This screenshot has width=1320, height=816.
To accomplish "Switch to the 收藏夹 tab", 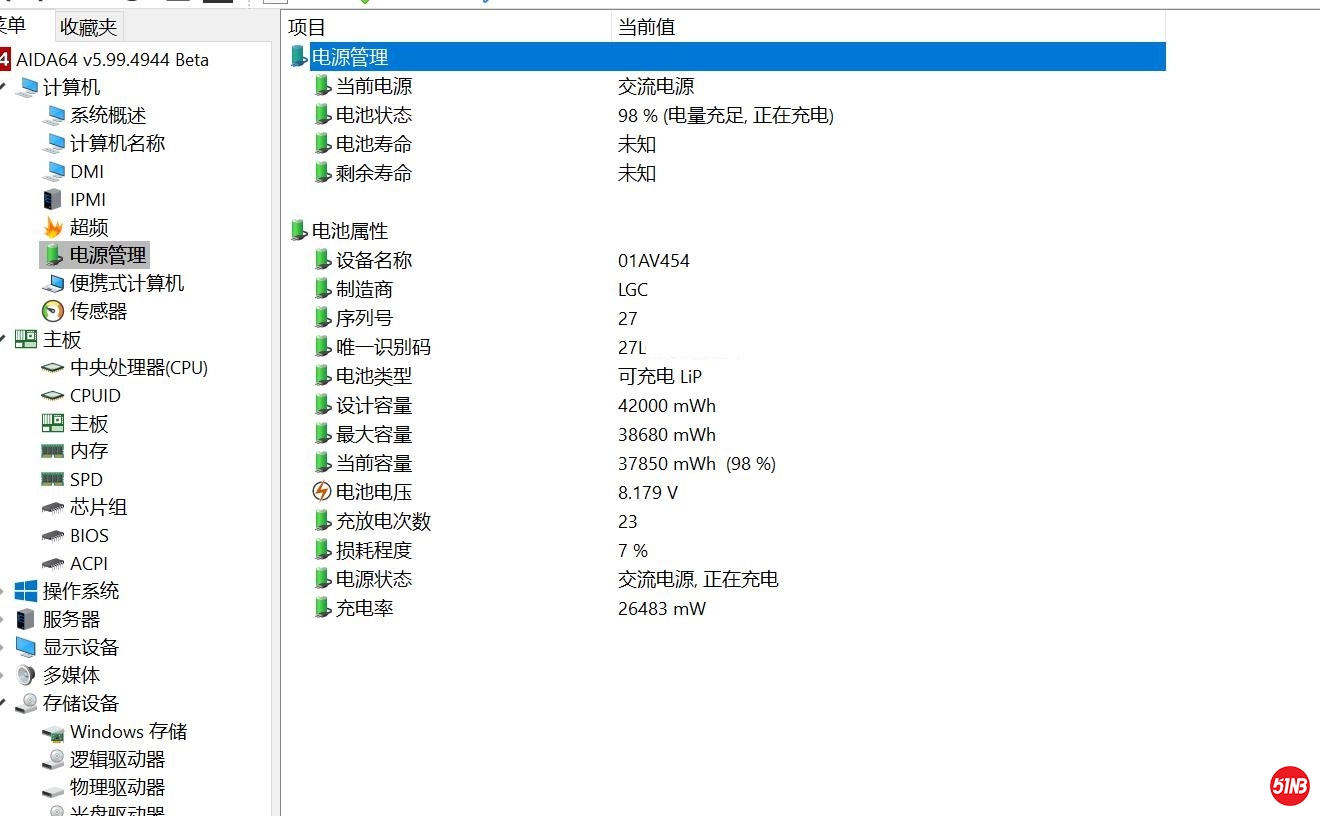I will 88,27.
